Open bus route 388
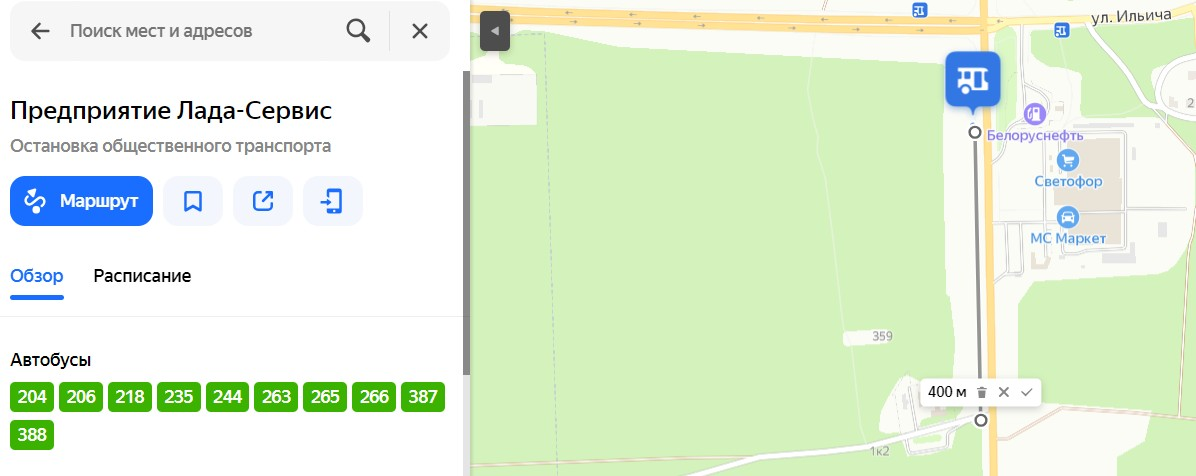The width and height of the screenshot is (1196, 476). [x=32, y=435]
